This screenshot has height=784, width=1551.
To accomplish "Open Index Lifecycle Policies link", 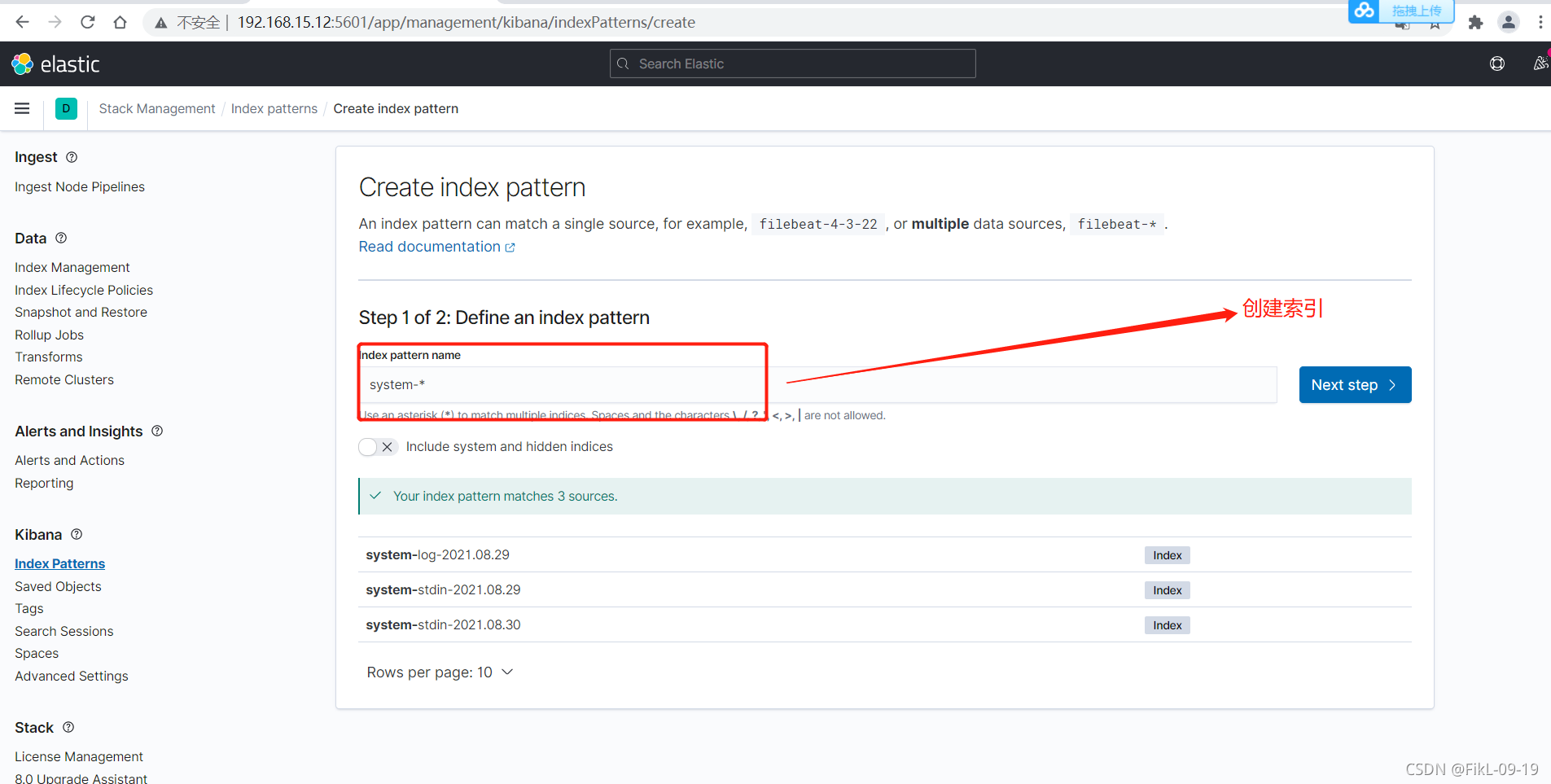I will click(x=84, y=290).
